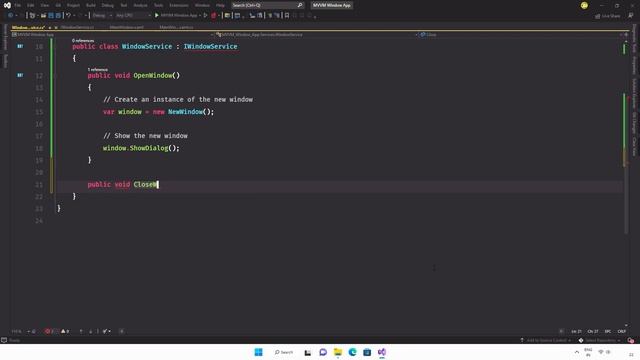Viewport: 640px width, 360px height.
Task: Open the zoom level dropdown
Action: point(21,331)
